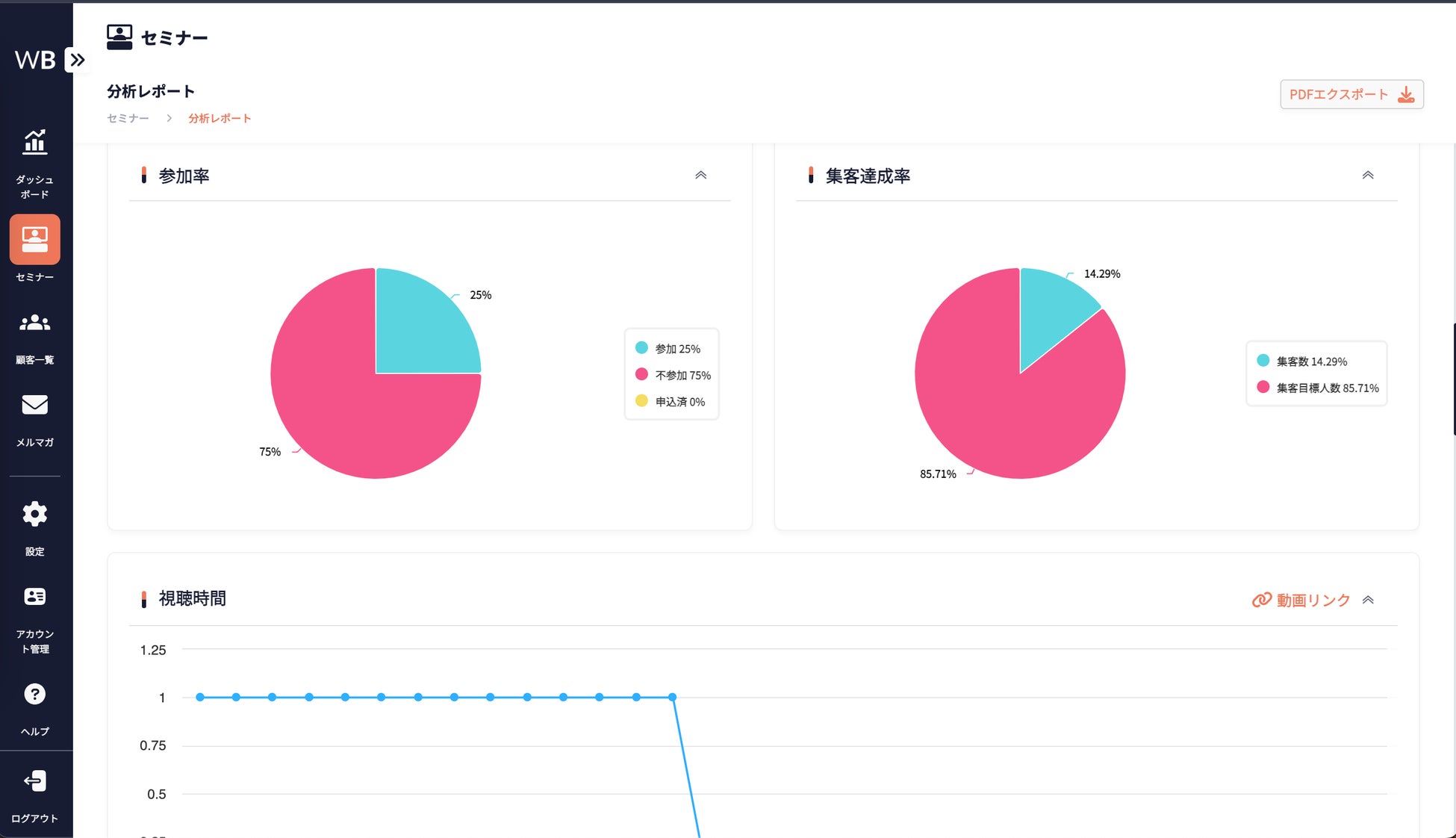
Task: Collapse the 視聴時間 panel
Action: point(1368,600)
